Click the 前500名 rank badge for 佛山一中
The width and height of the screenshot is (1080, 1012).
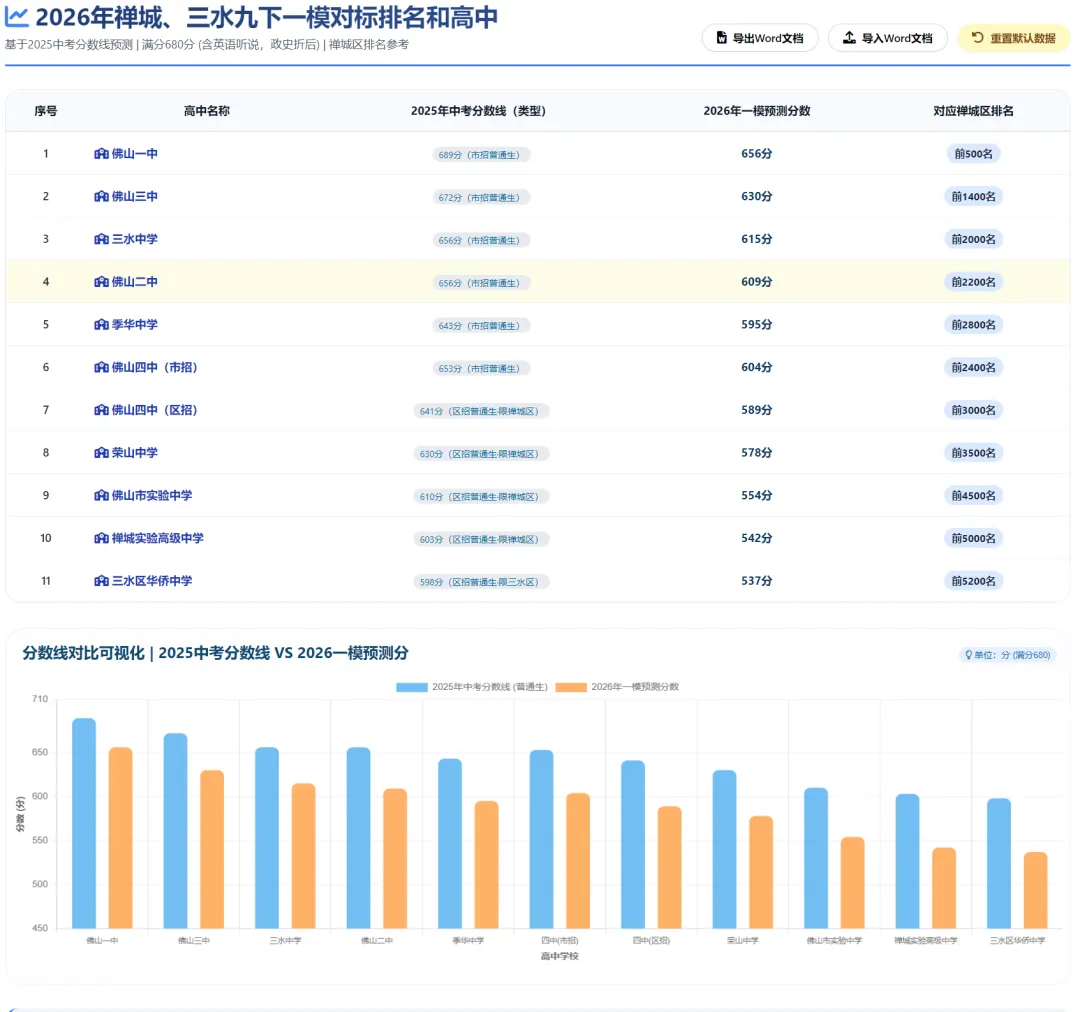point(973,154)
